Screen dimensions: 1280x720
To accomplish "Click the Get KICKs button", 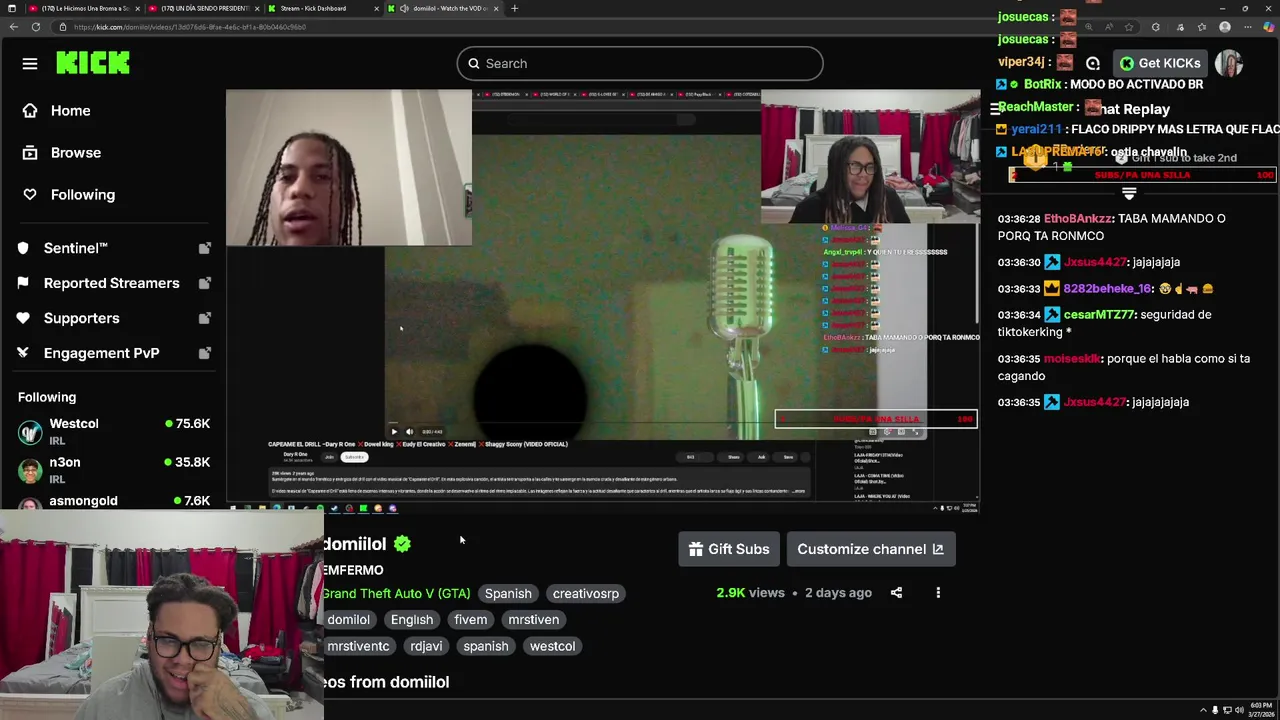I will (x=1159, y=63).
